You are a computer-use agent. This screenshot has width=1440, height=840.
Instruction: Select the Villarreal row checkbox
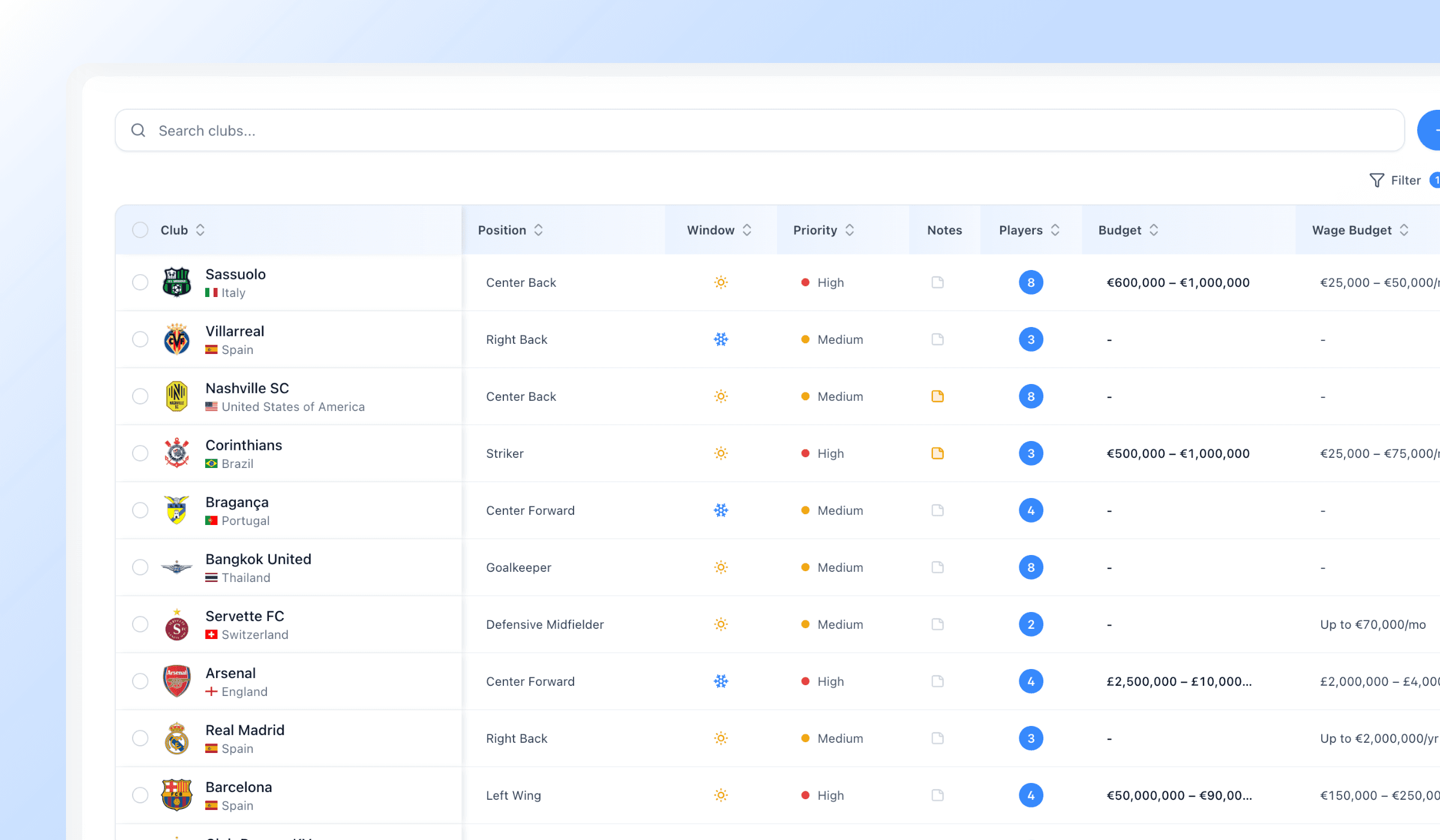pyautogui.click(x=140, y=339)
